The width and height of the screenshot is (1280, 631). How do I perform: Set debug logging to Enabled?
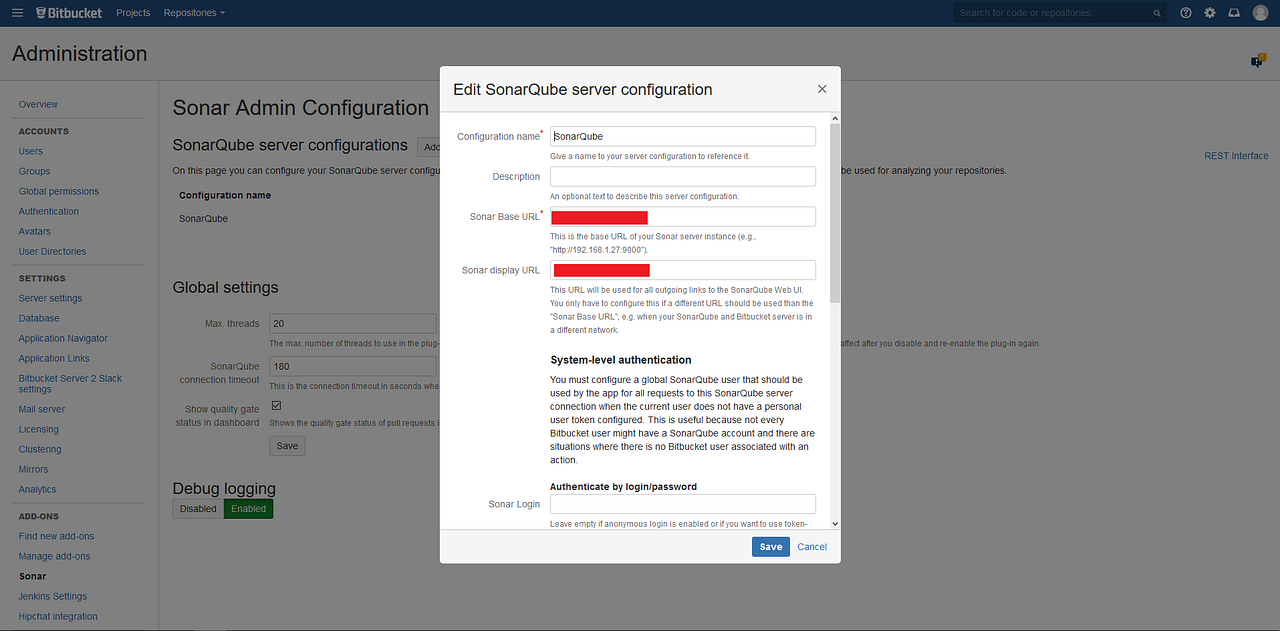coord(248,509)
